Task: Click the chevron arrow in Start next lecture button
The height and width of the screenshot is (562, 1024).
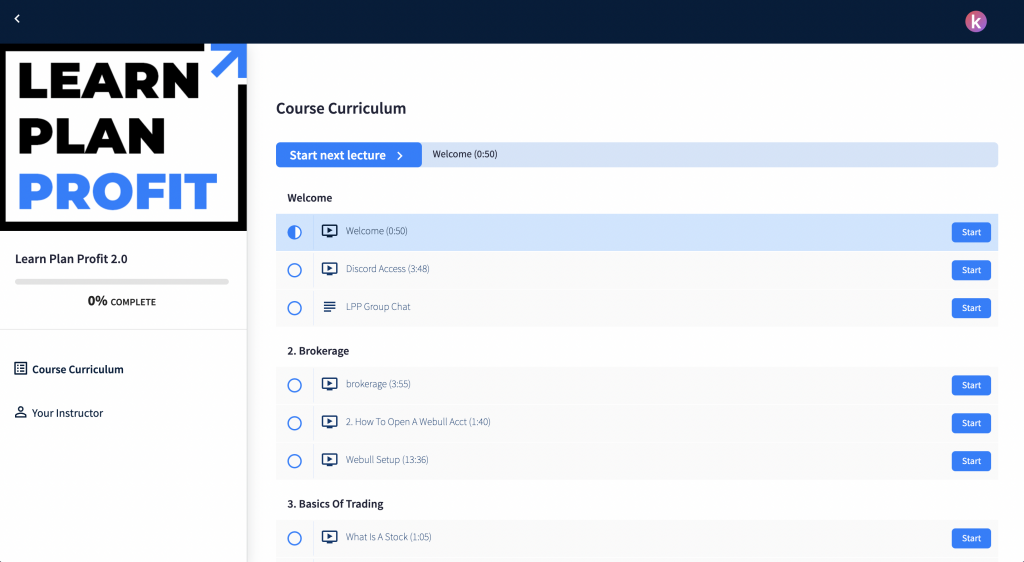Action: [400, 155]
